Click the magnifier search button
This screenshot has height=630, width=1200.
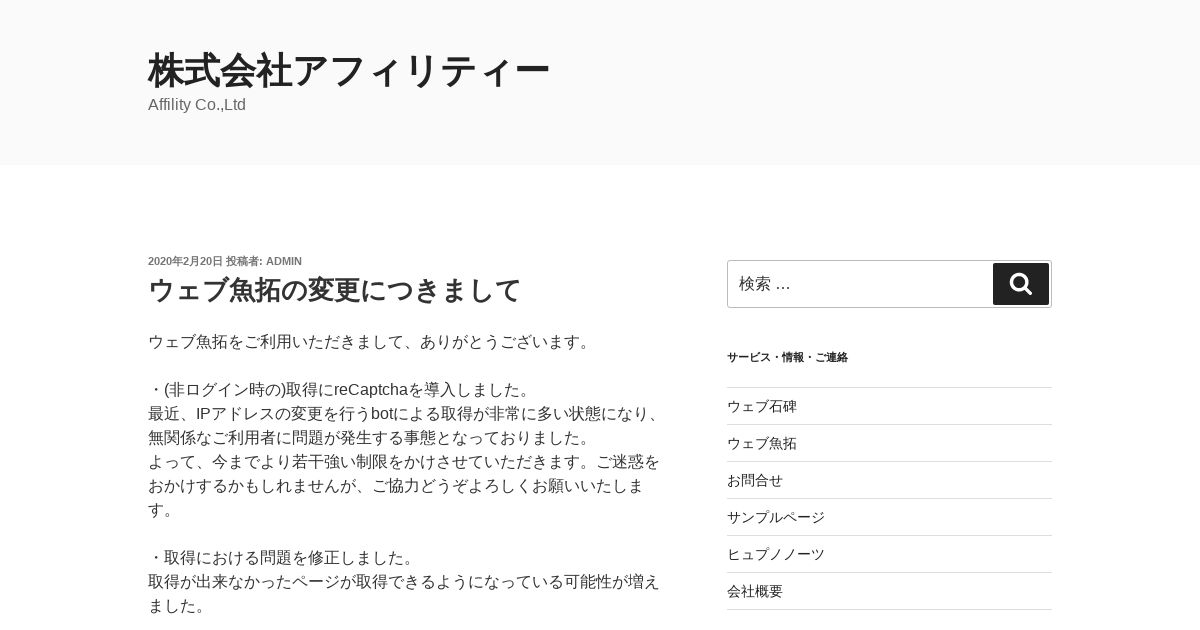[x=1020, y=284]
